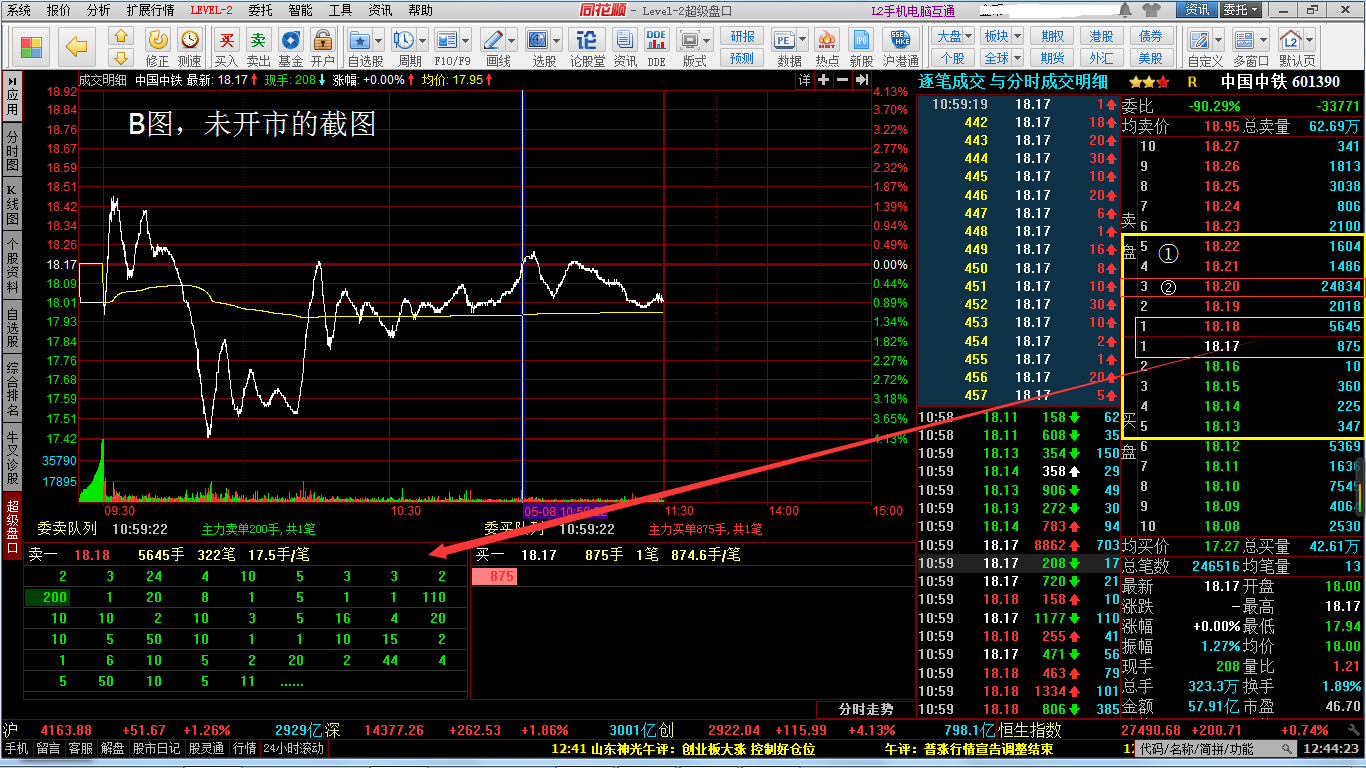Click the 自定义 customize page icon

point(1200,40)
